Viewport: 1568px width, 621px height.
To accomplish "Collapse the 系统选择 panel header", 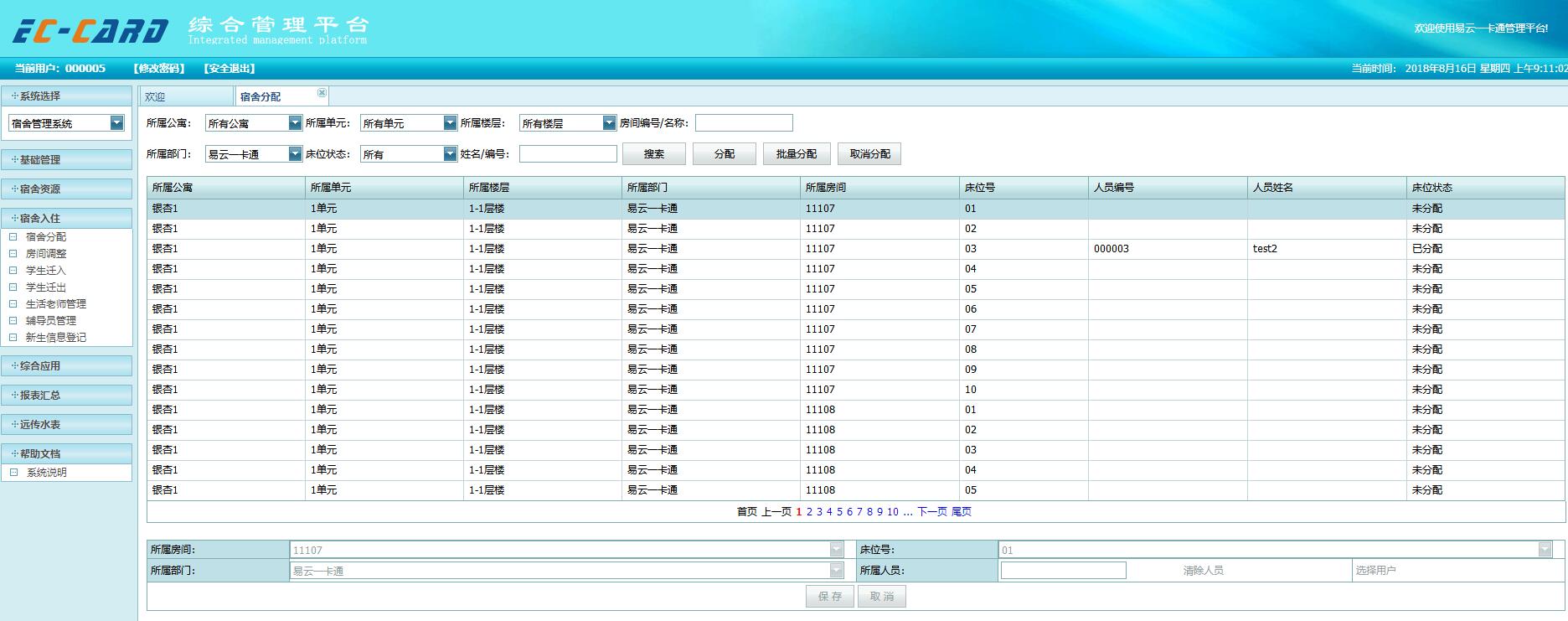I will click(x=66, y=96).
